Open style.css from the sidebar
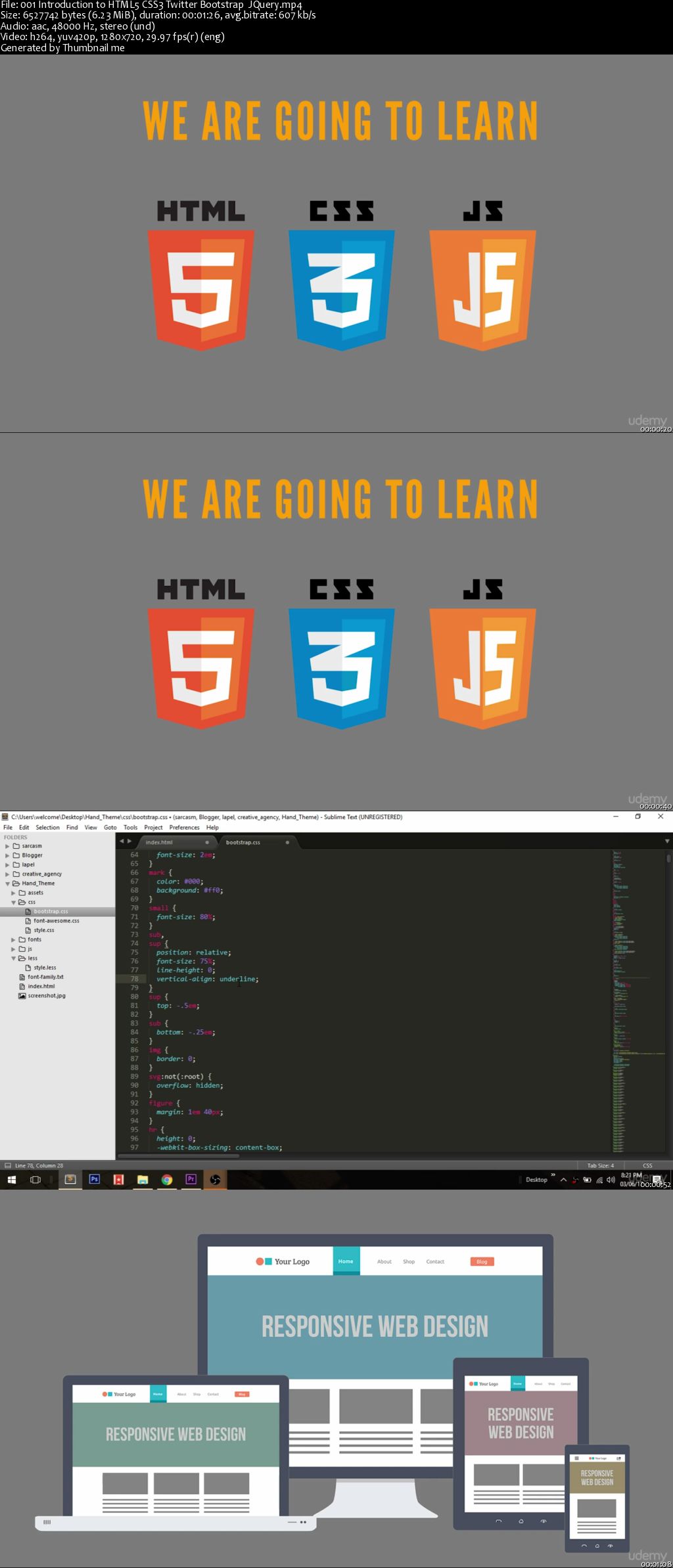 [44, 930]
